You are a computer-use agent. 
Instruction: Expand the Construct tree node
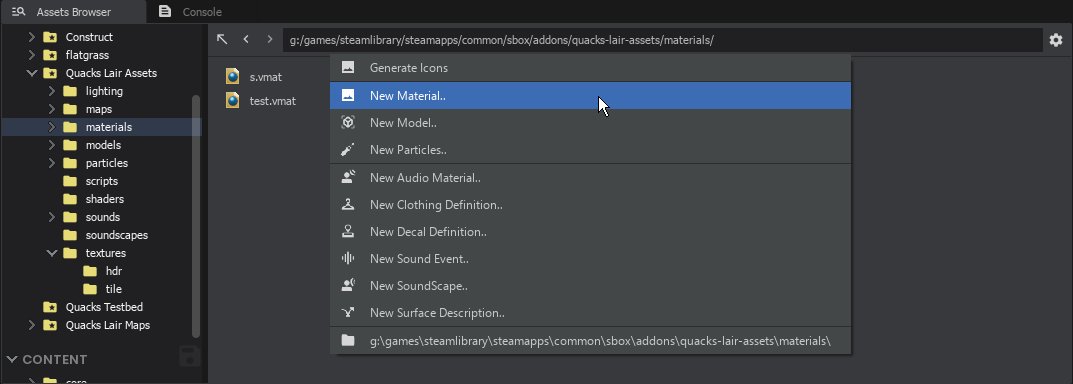[31, 37]
